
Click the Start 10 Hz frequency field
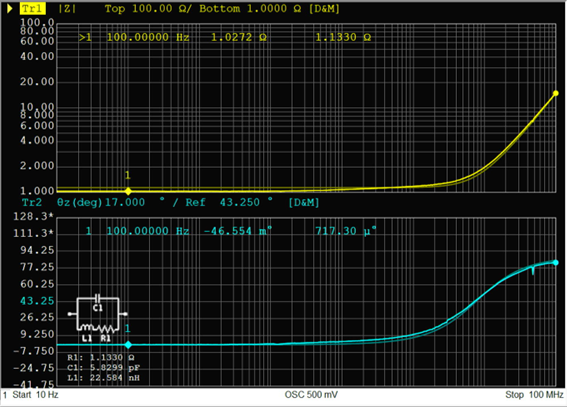[35, 395]
